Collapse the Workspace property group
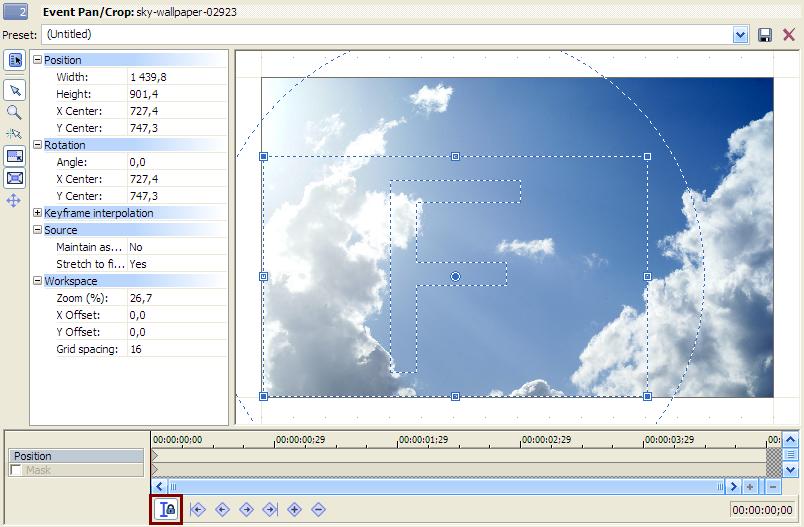804x527 pixels. click(38, 281)
